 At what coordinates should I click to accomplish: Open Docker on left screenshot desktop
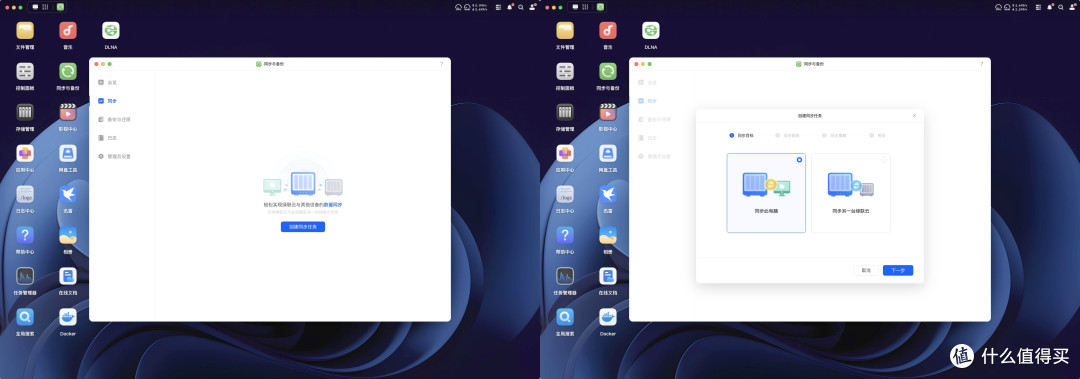(68, 317)
